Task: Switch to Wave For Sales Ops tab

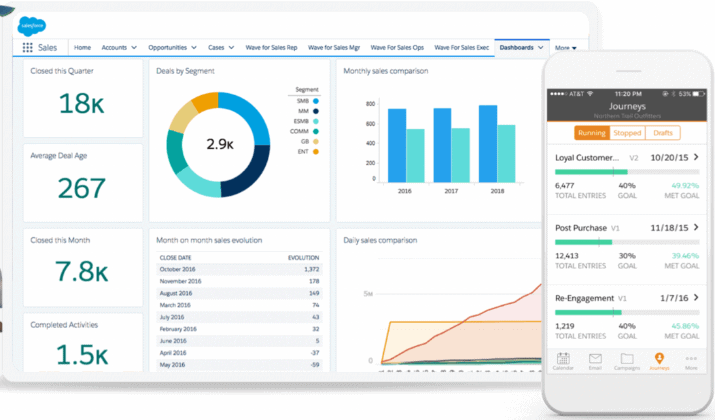Action: pyautogui.click(x=397, y=47)
